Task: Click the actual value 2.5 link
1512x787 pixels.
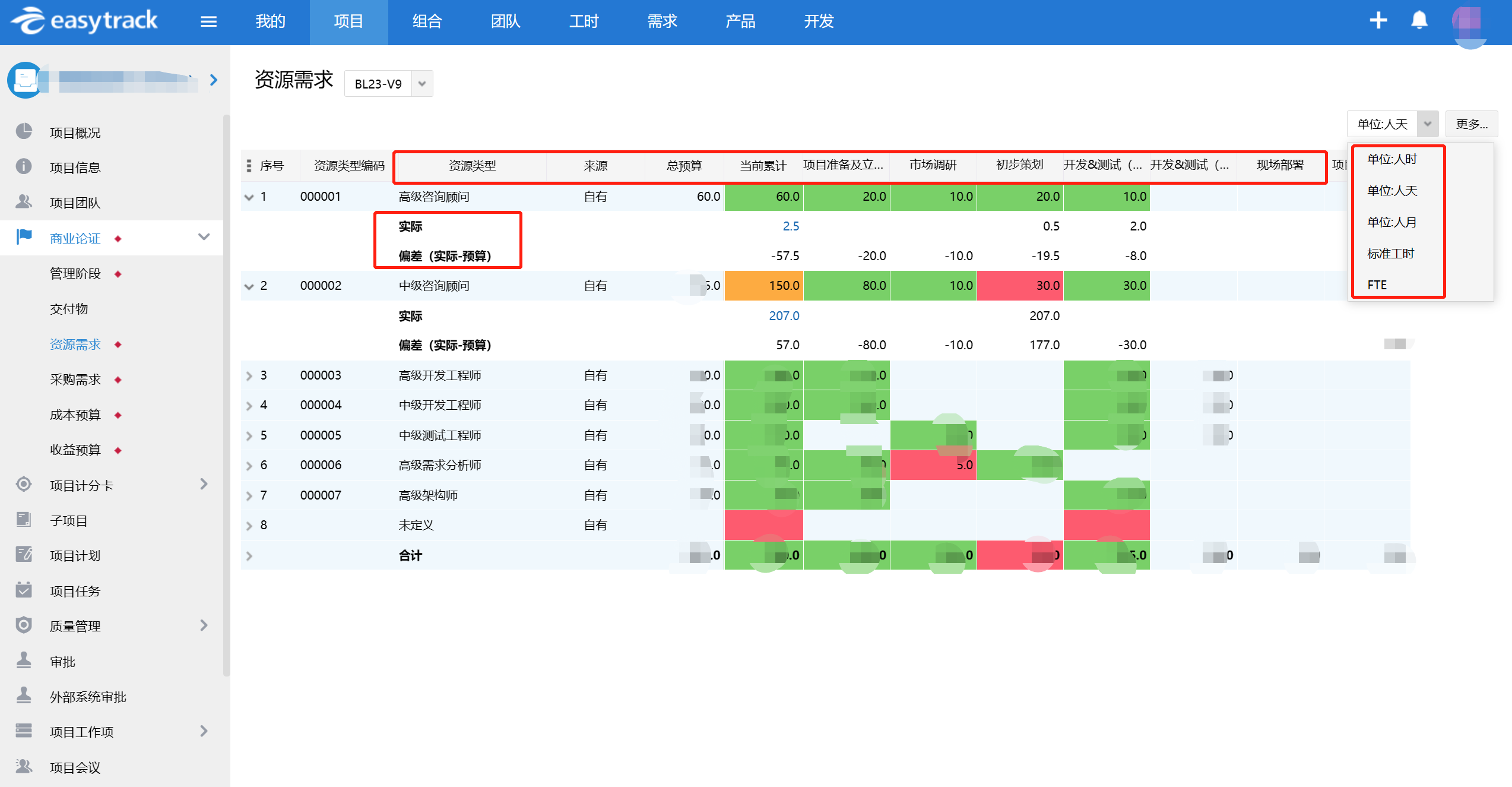Action: point(791,226)
